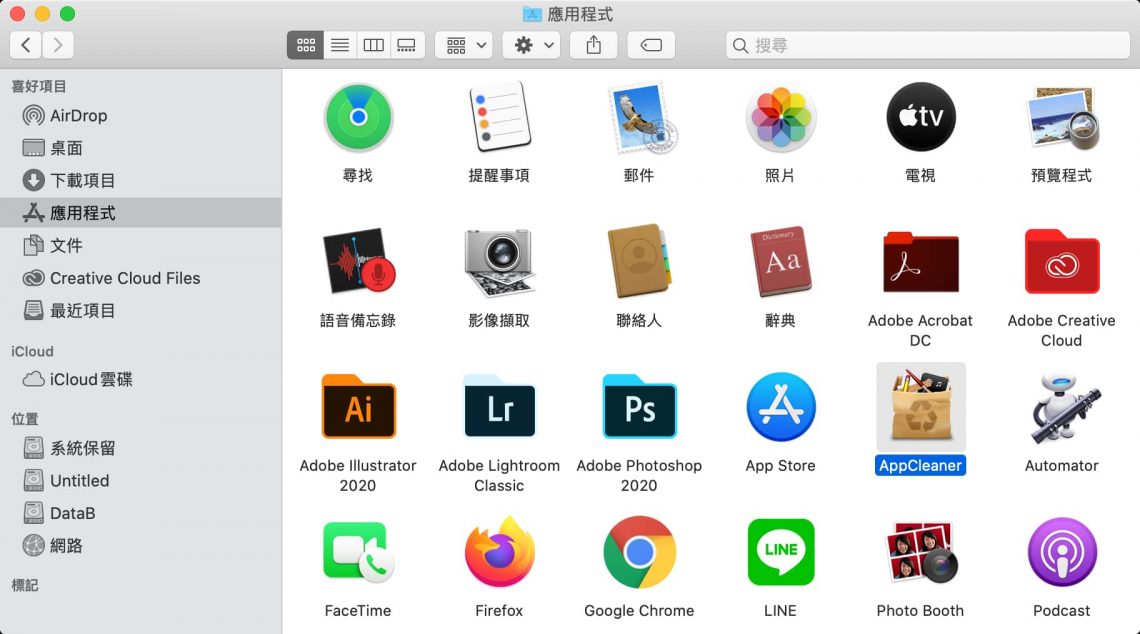The height and width of the screenshot is (634, 1140).
Task: Switch to column view mode
Action: tap(373, 44)
